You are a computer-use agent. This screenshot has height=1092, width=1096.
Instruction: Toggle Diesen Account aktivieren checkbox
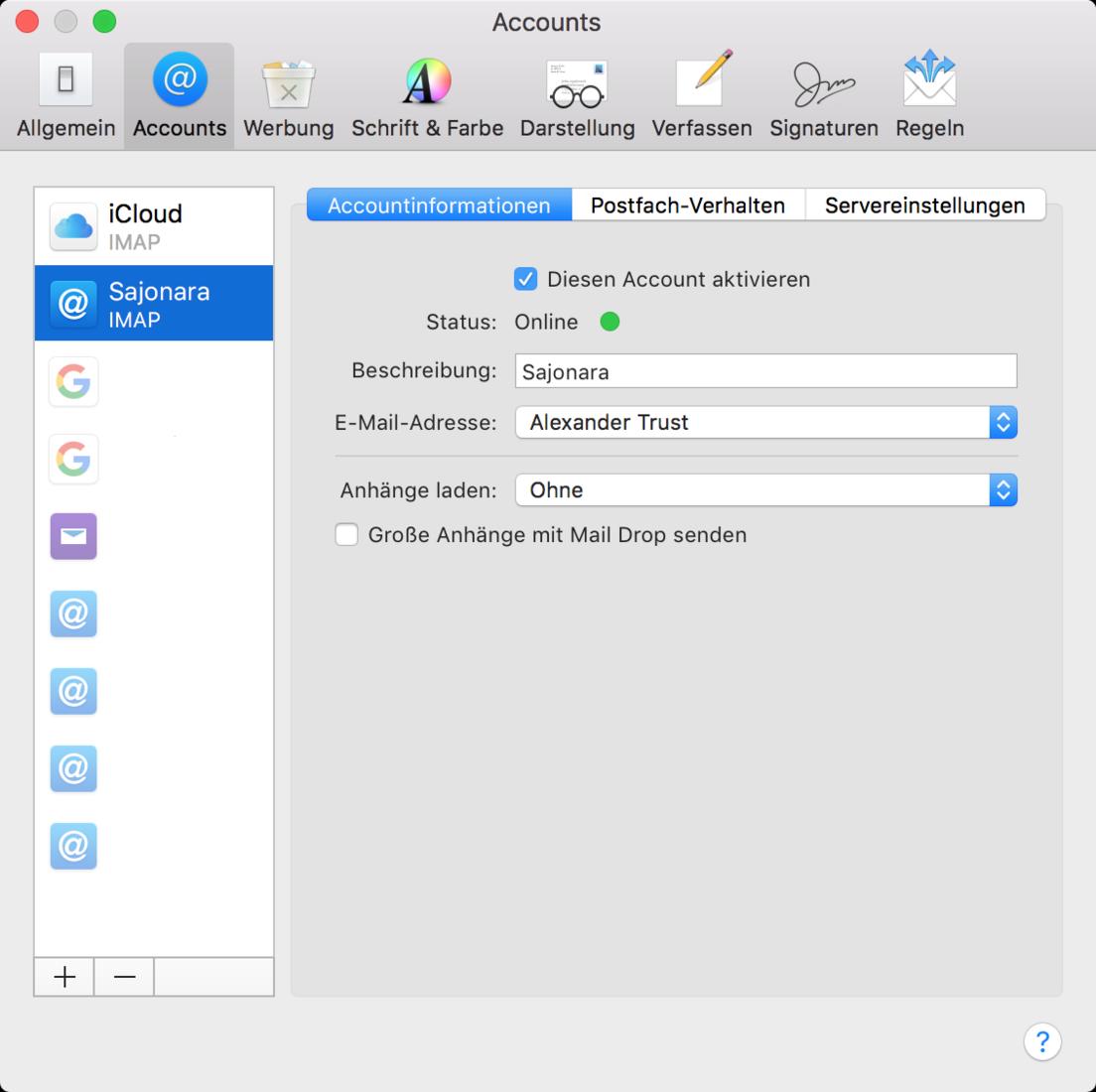(525, 279)
